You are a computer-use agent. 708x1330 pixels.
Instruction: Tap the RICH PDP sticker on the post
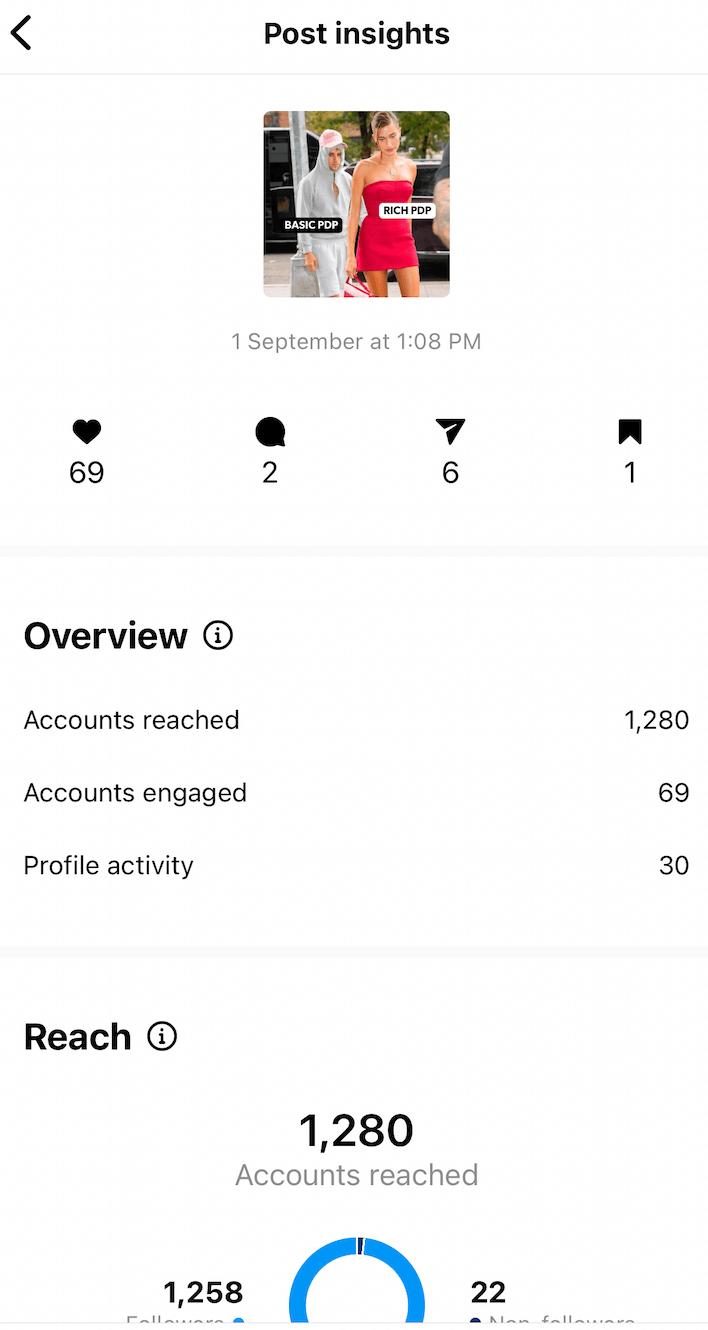407,210
